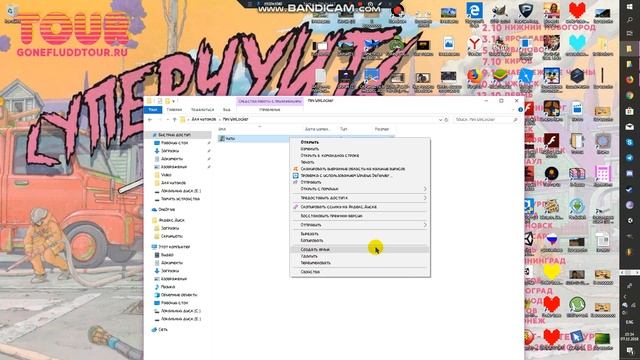Expand the Отправить submenu with arrow
640x360 pixels.
360,225
